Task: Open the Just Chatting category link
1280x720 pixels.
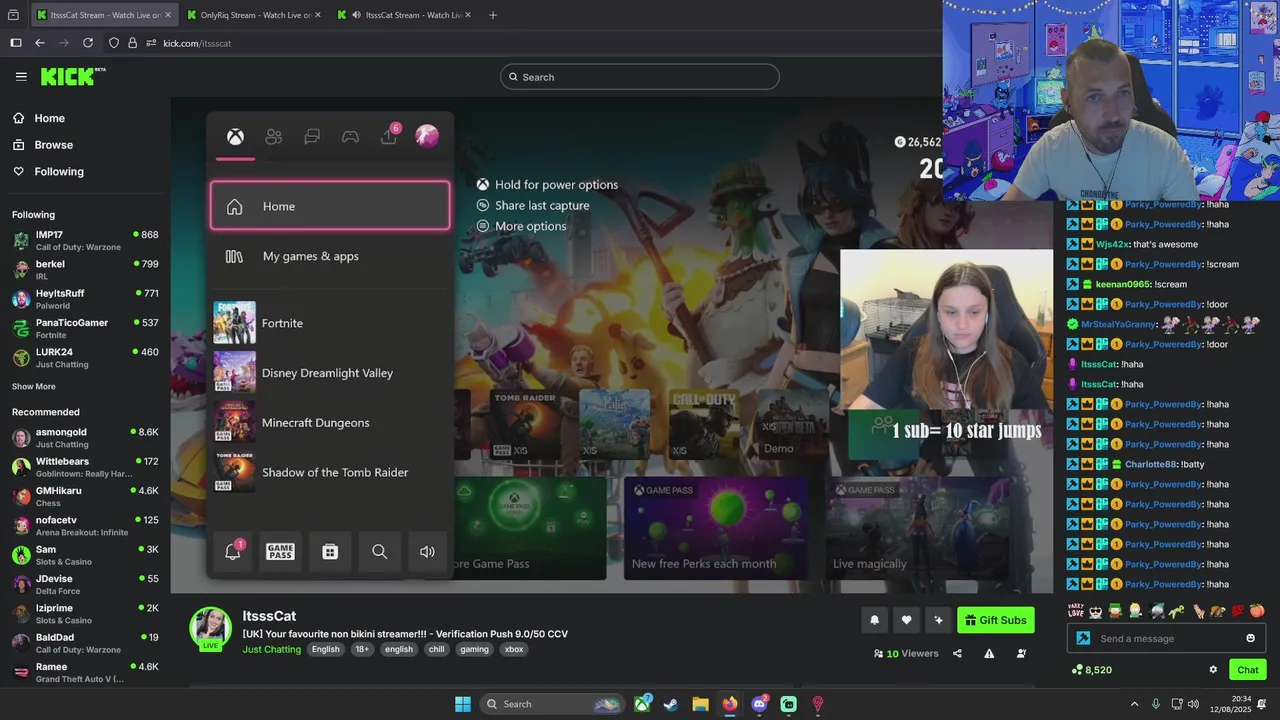Action: click(x=271, y=649)
